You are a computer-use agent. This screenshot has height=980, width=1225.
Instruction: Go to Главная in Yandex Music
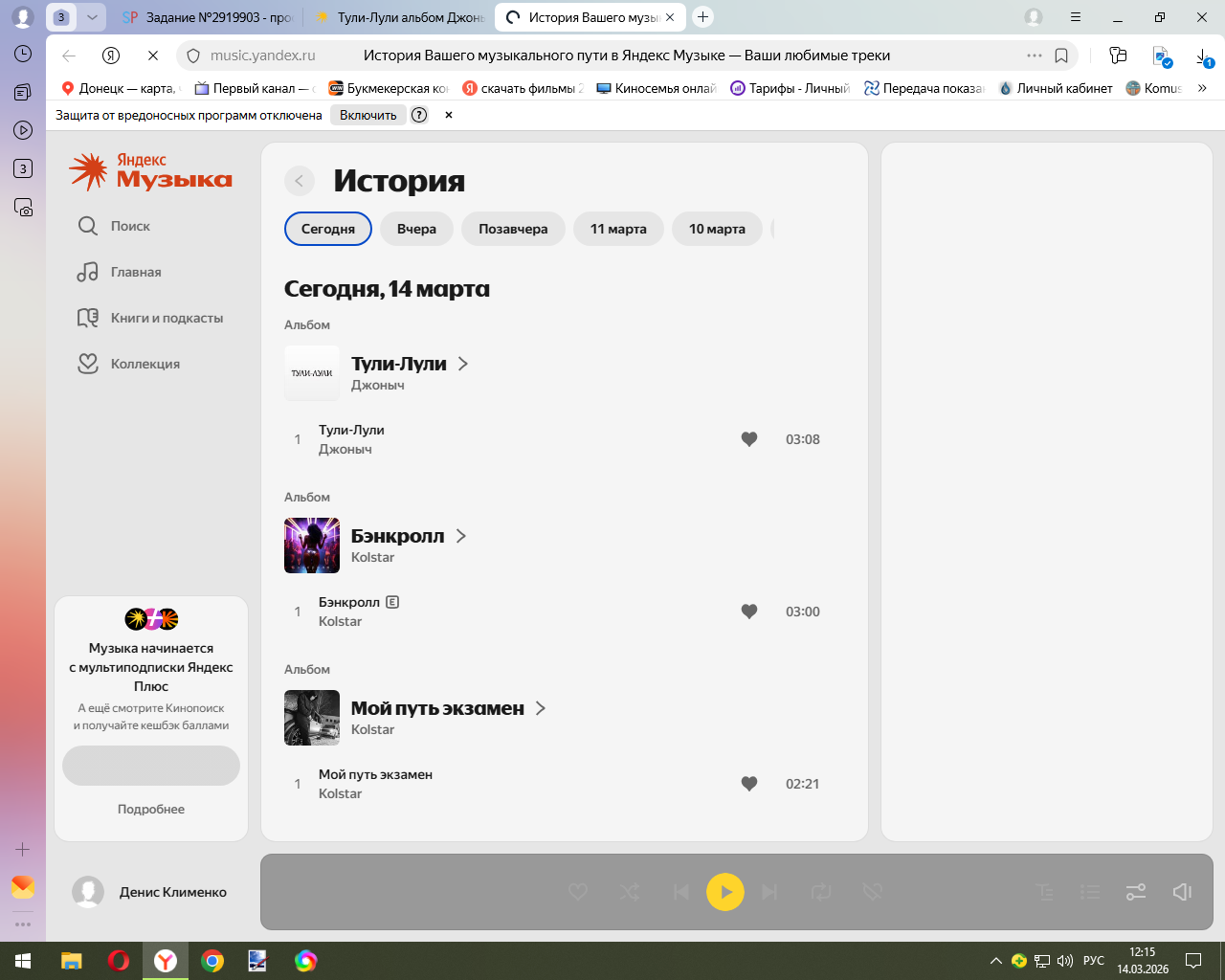(120, 272)
